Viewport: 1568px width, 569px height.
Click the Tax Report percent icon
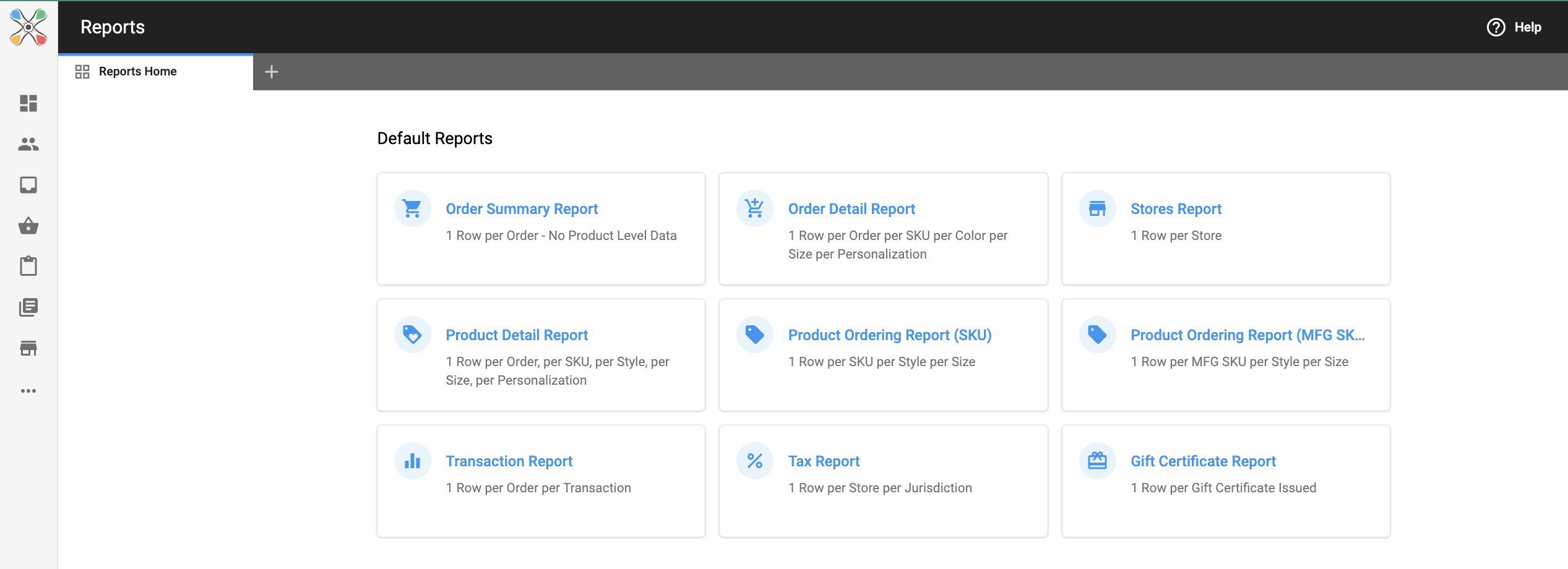[x=754, y=461]
